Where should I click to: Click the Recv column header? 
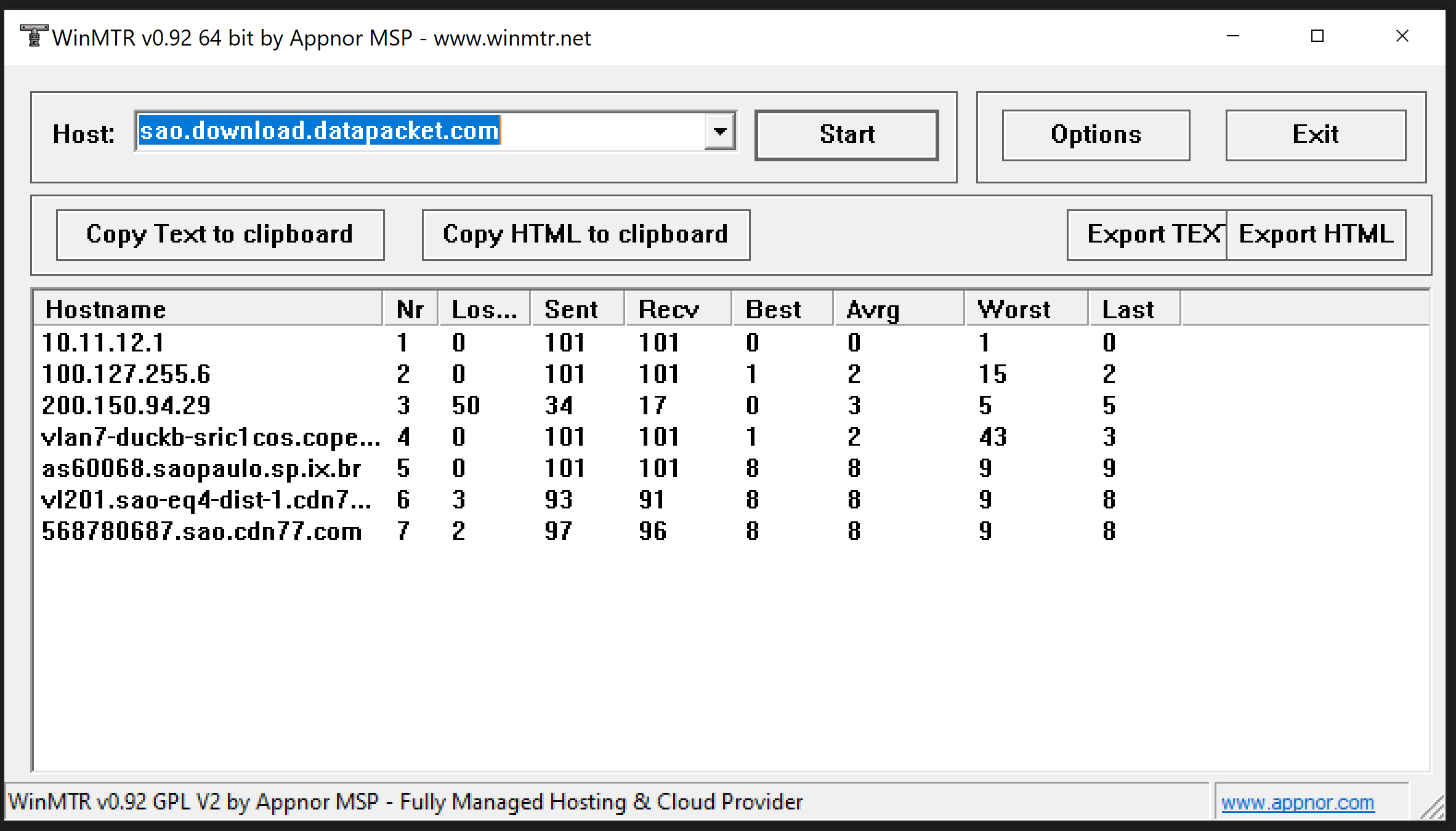(679, 309)
